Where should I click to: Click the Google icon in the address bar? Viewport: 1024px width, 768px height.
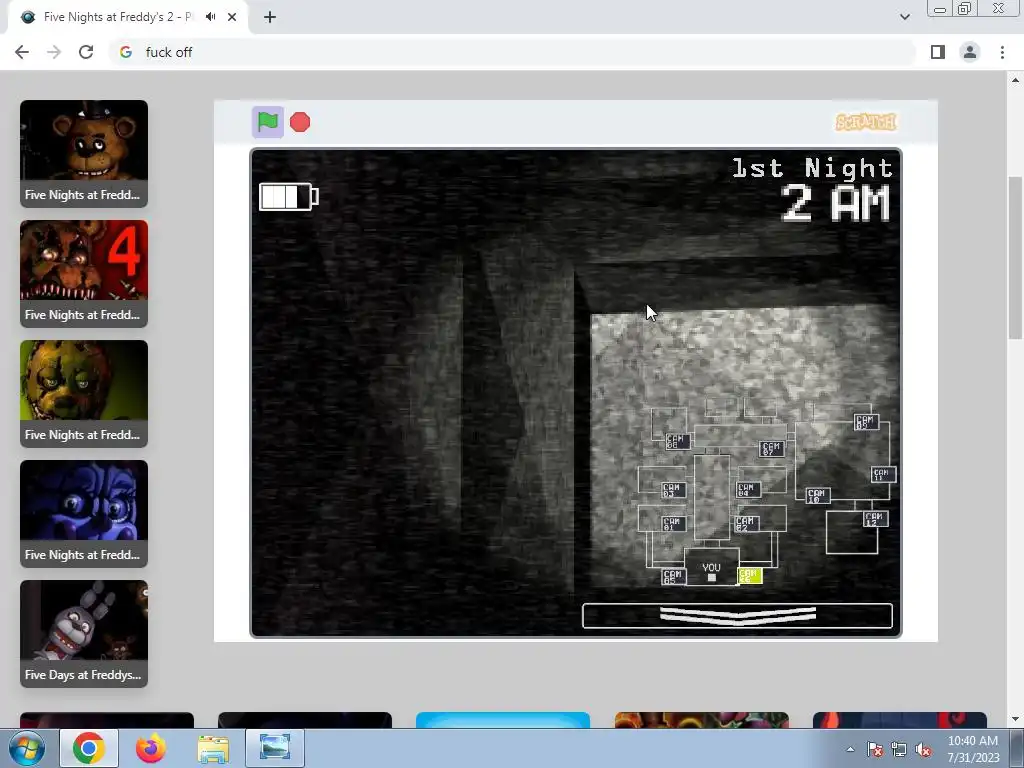[126, 52]
